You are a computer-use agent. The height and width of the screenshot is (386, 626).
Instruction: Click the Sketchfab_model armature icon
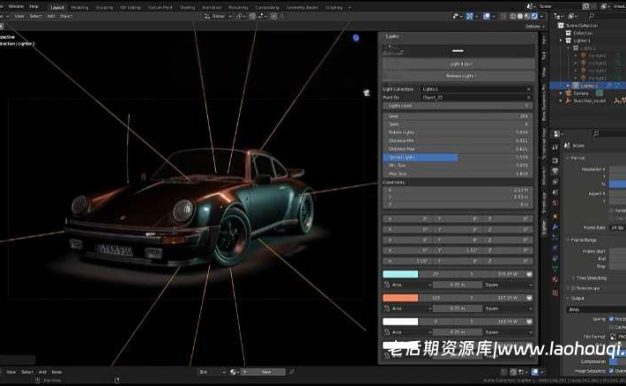568,101
